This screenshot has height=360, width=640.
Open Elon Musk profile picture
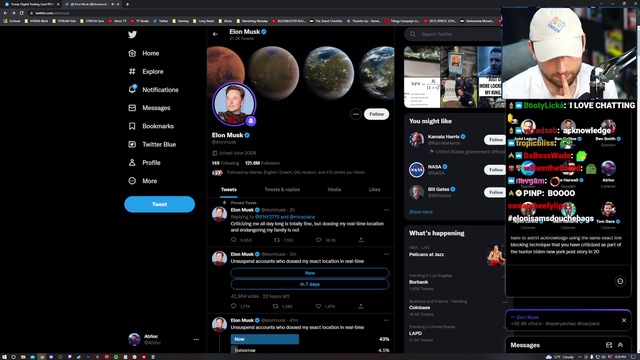[234, 104]
